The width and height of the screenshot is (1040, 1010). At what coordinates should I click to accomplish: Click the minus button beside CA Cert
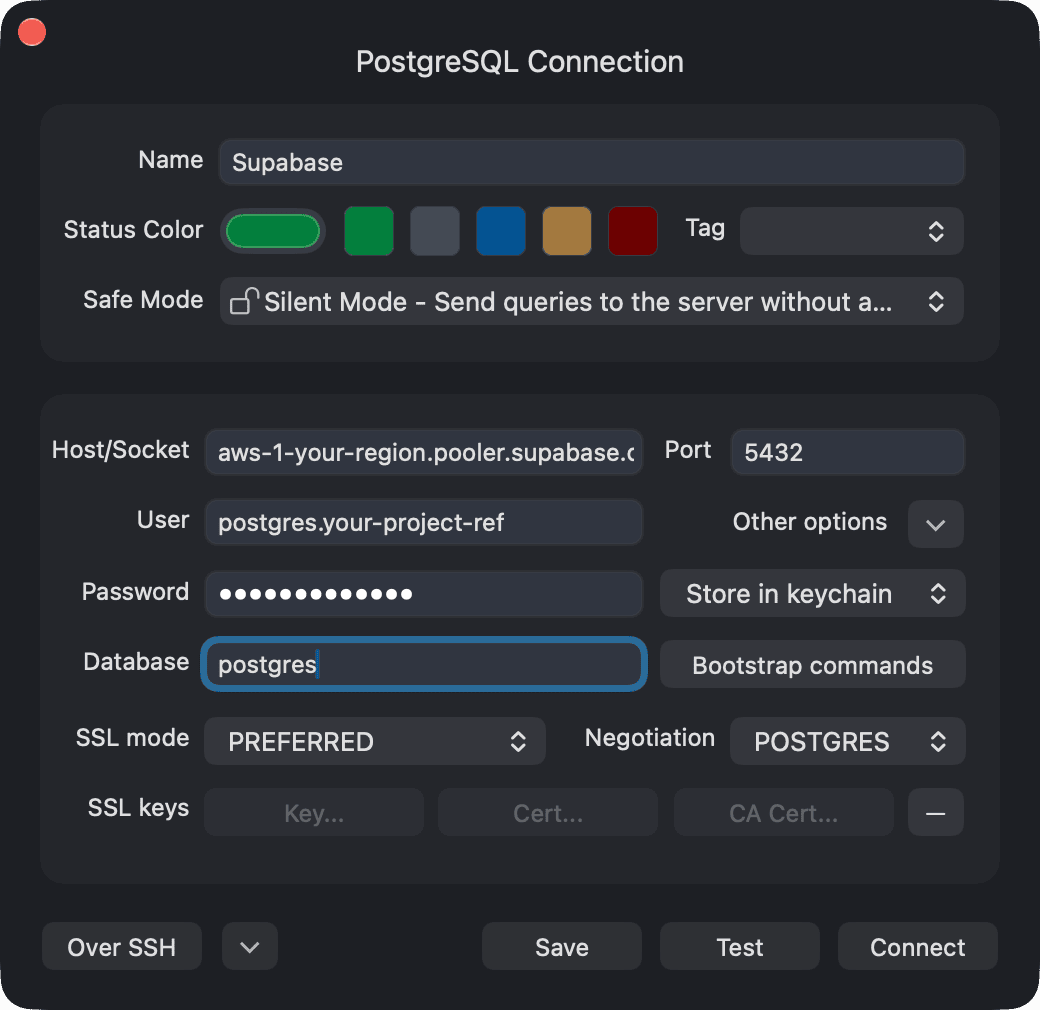coord(935,812)
